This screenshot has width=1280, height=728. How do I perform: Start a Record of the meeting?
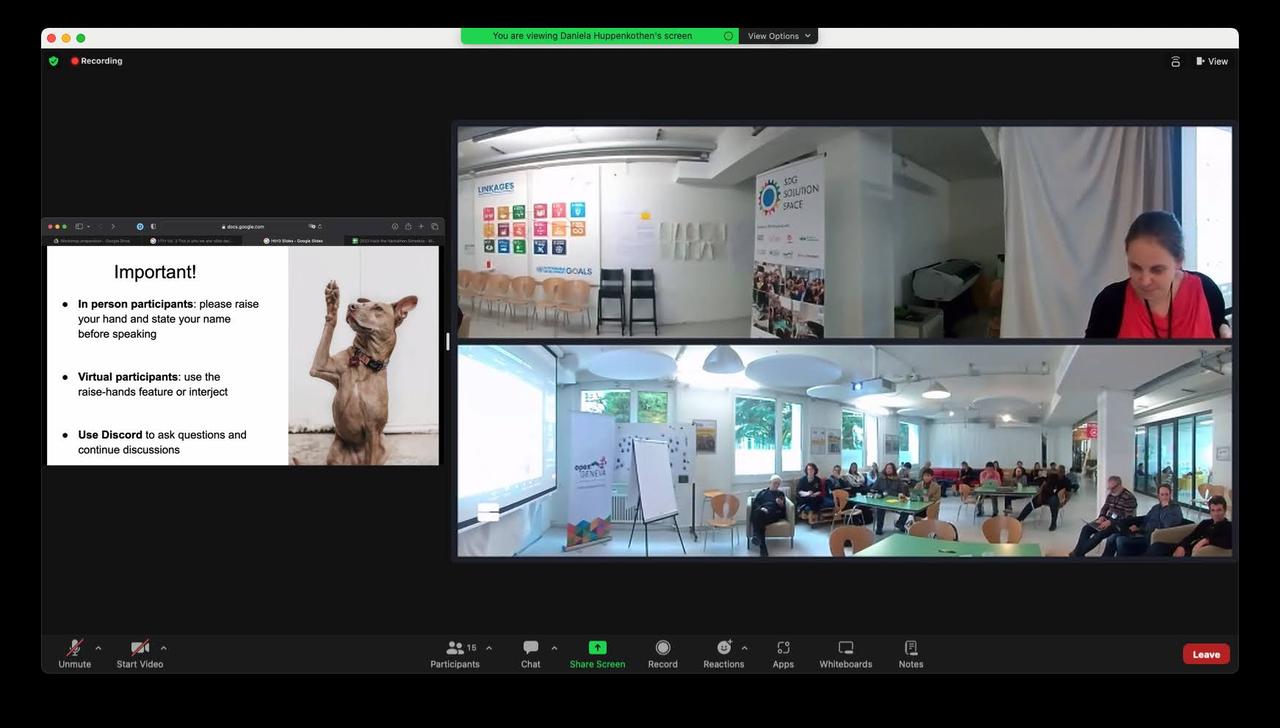(x=662, y=654)
